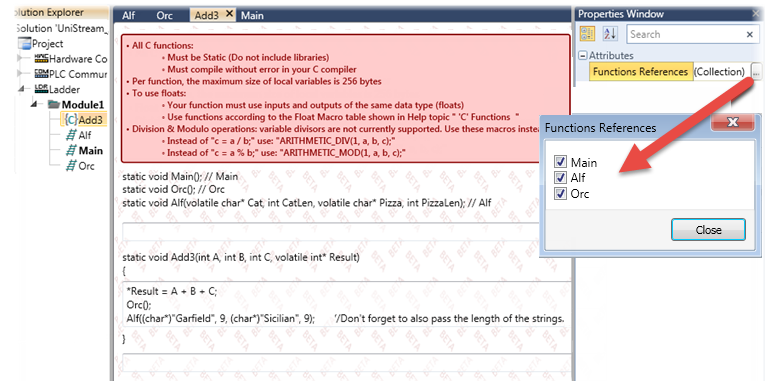765x381 pixels.
Task: Click the Alphabetical sort icon in Properties
Action: click(x=610, y=34)
